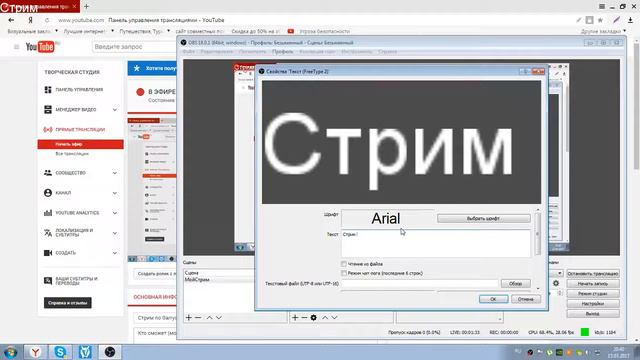The height and width of the screenshot is (360, 640).
Task: Enable 'Режим чат лога' checkbox
Action: tap(344, 273)
